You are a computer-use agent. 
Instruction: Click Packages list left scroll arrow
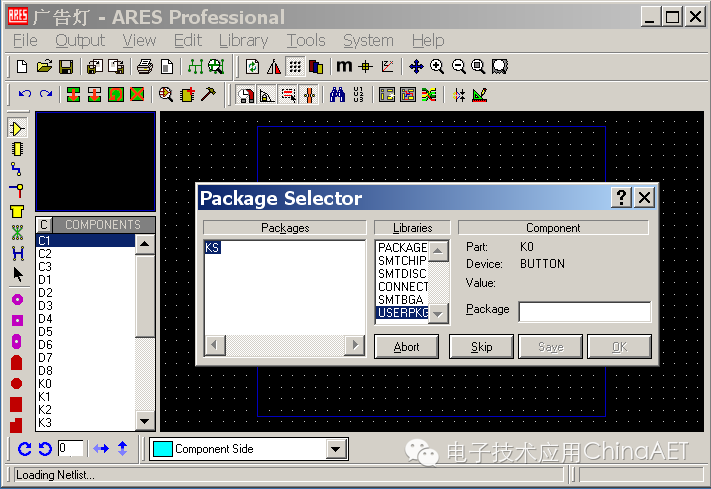click(214, 345)
